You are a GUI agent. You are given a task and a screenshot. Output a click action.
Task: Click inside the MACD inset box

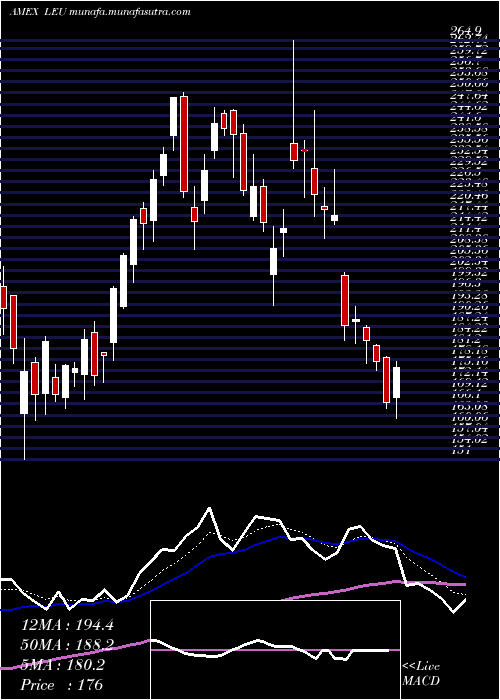[x=275, y=650]
